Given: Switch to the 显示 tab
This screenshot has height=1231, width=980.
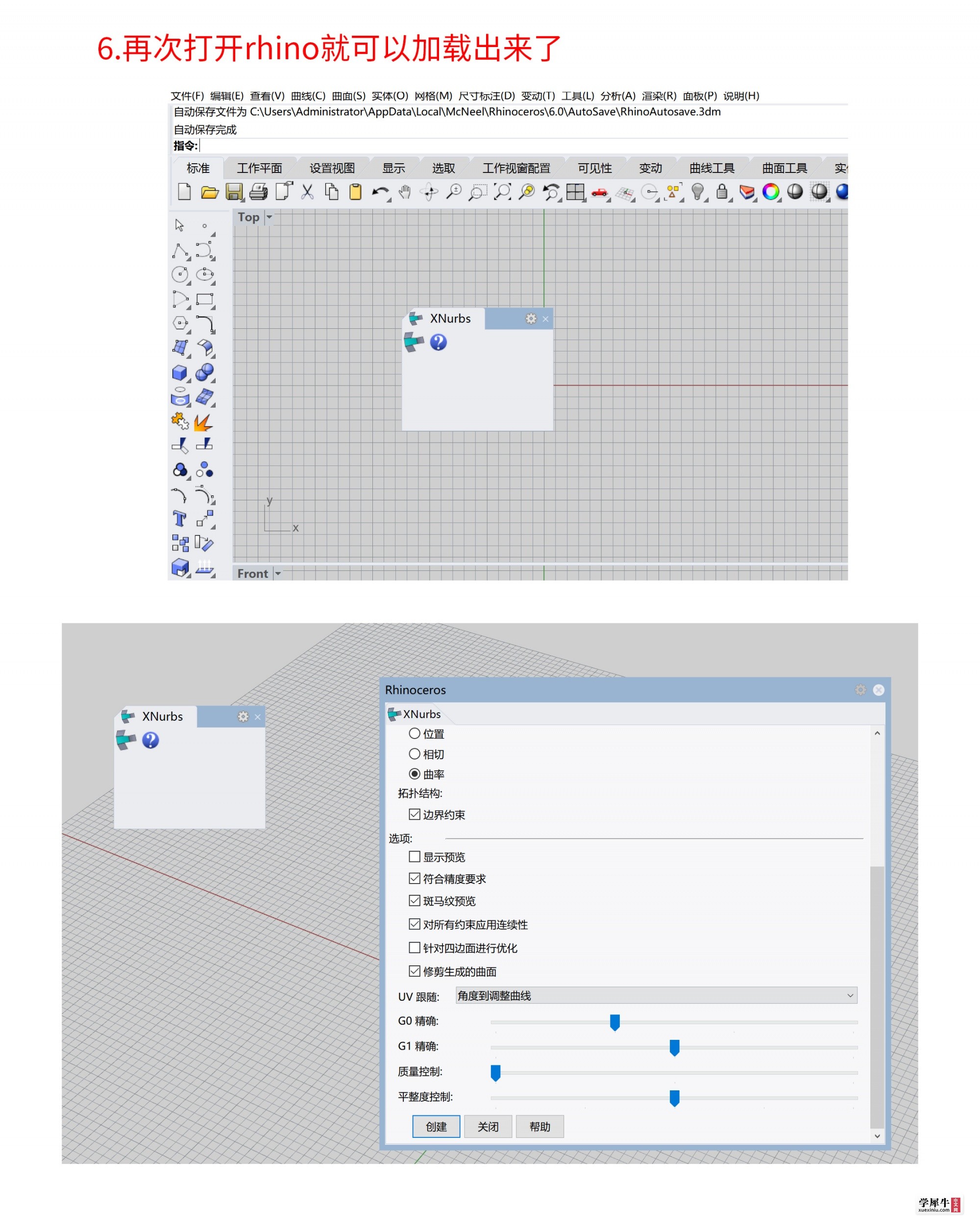Looking at the screenshot, I should click(394, 169).
